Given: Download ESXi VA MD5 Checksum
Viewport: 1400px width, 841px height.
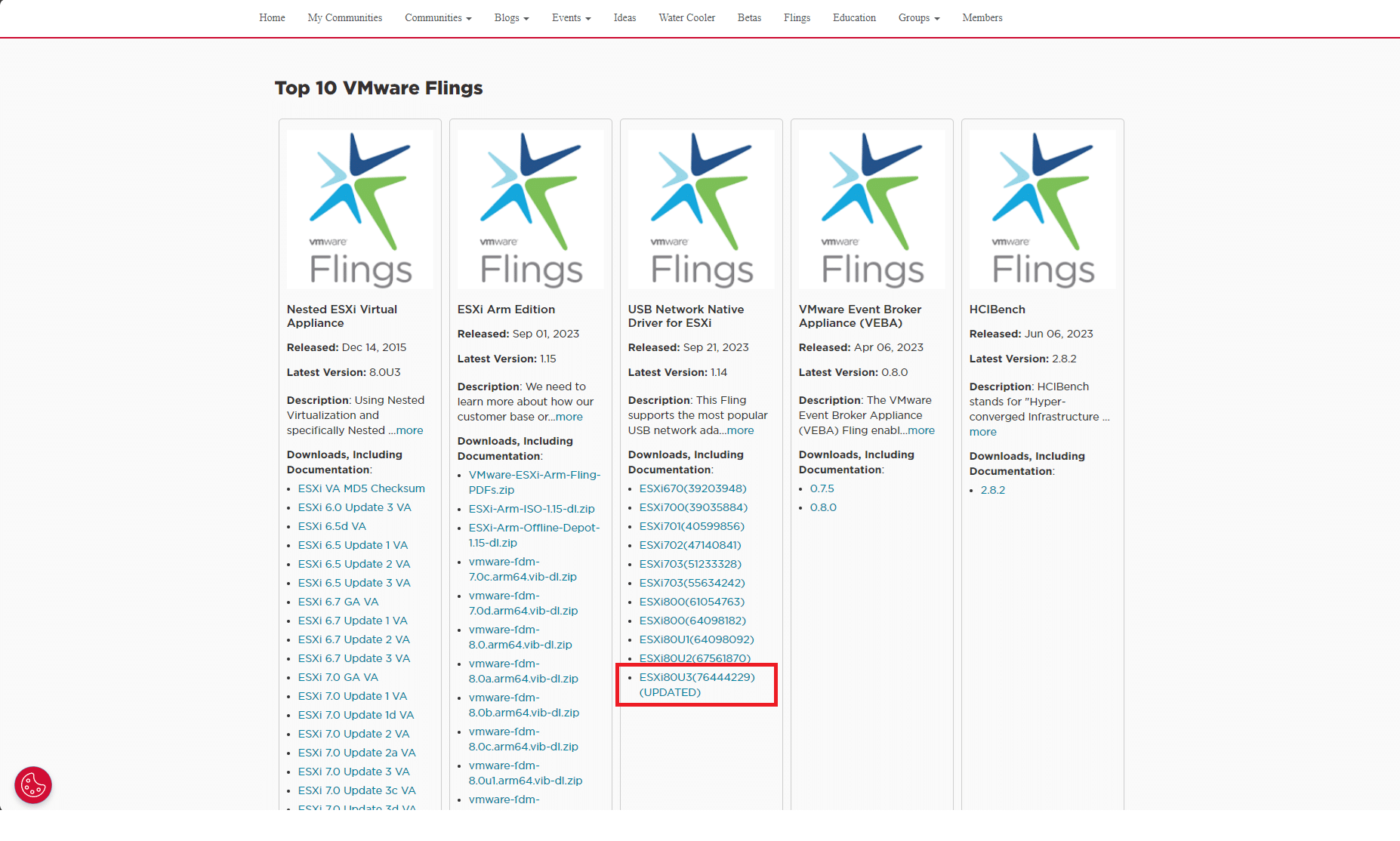Looking at the screenshot, I should pyautogui.click(x=362, y=488).
